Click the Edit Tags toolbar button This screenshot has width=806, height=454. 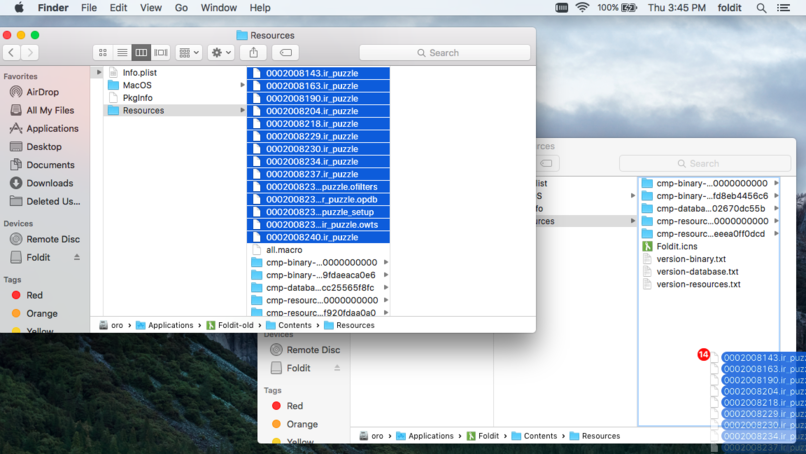point(285,52)
